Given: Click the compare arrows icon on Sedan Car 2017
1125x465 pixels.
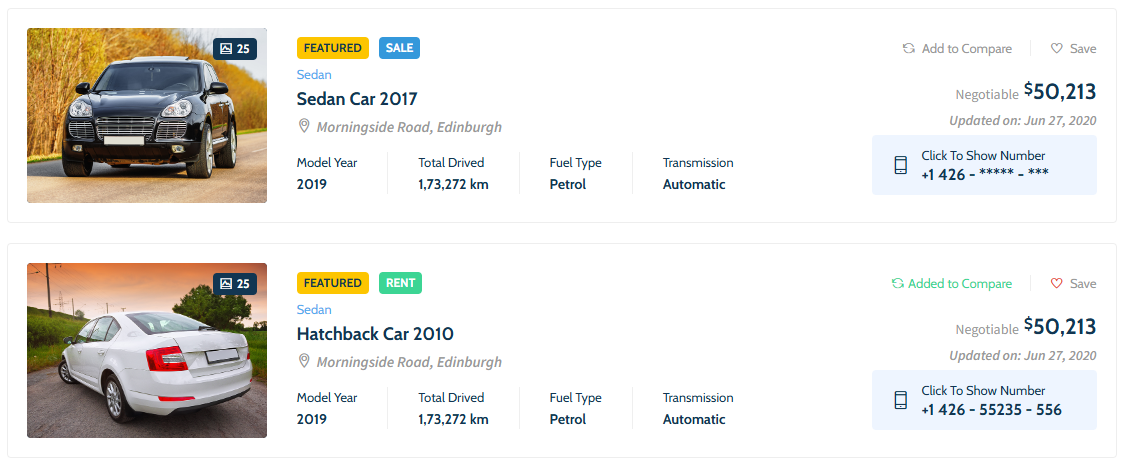Looking at the screenshot, I should (x=908, y=48).
